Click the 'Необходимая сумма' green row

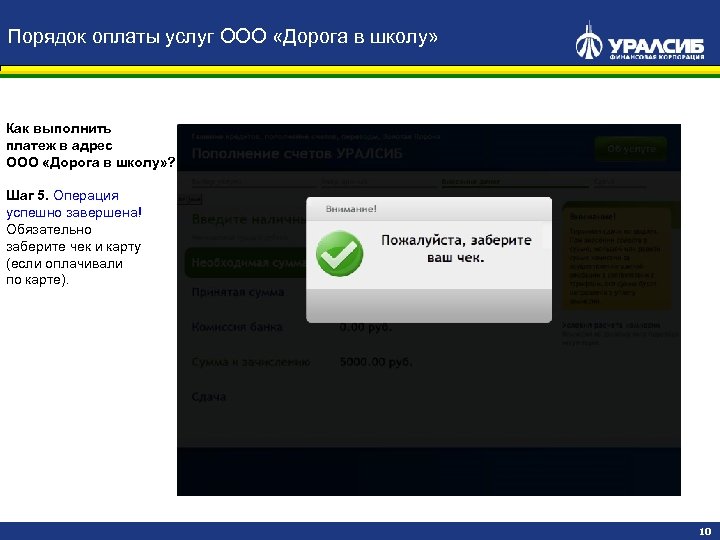[x=246, y=263]
